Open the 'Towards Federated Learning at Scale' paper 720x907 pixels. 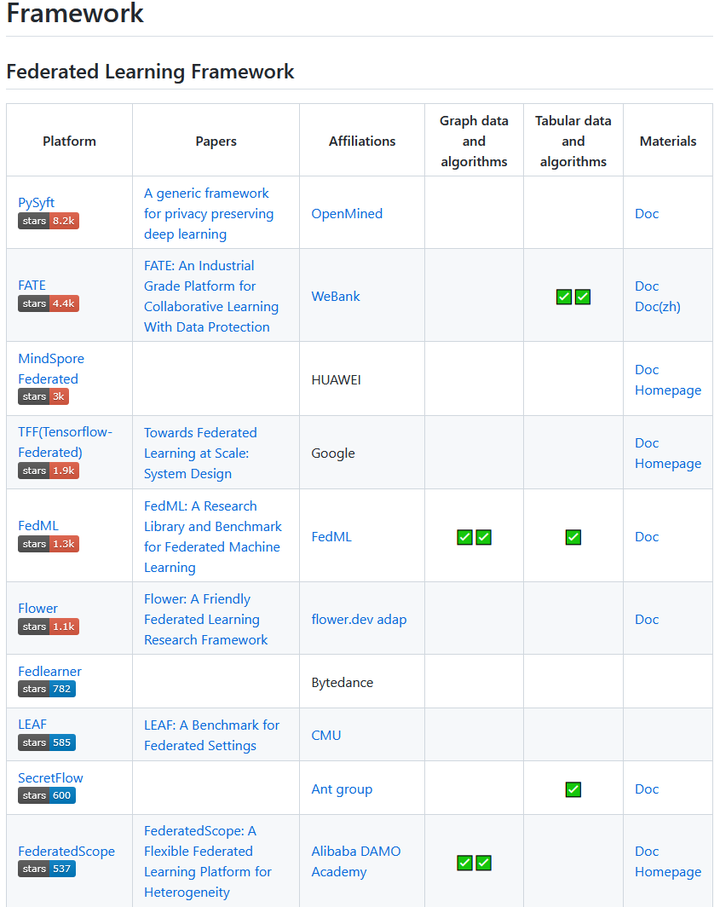(x=200, y=454)
